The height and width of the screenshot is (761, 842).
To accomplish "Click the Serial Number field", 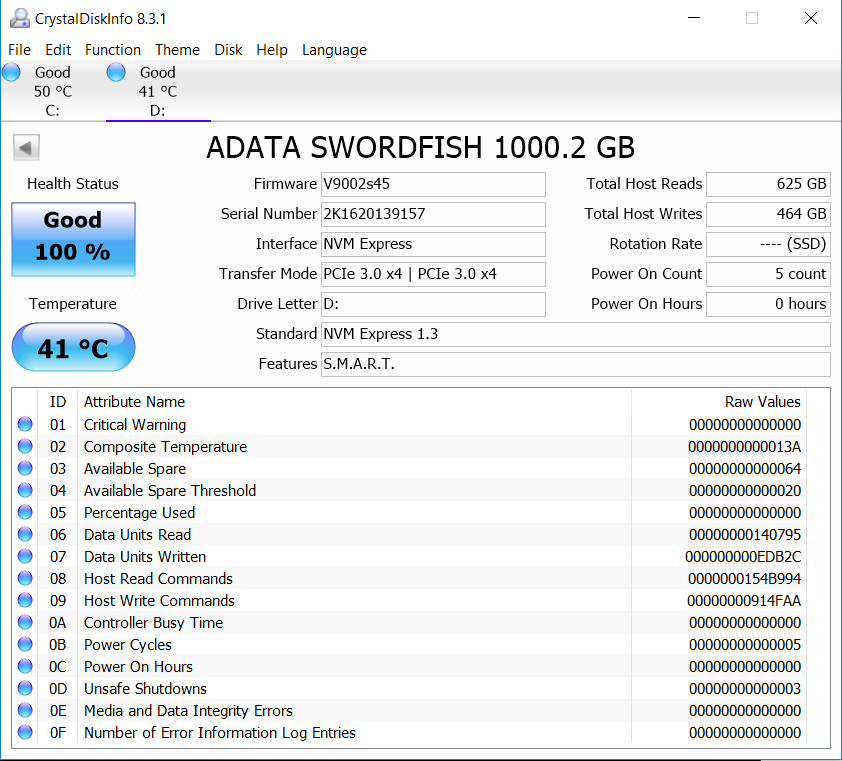I will click(432, 214).
